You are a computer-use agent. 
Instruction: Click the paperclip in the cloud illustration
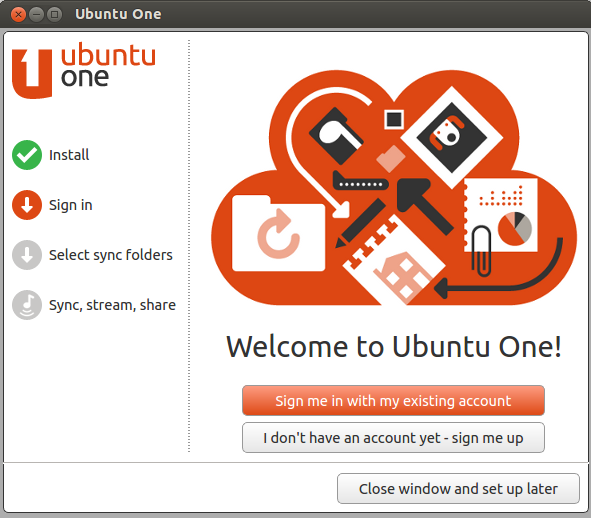pos(481,251)
